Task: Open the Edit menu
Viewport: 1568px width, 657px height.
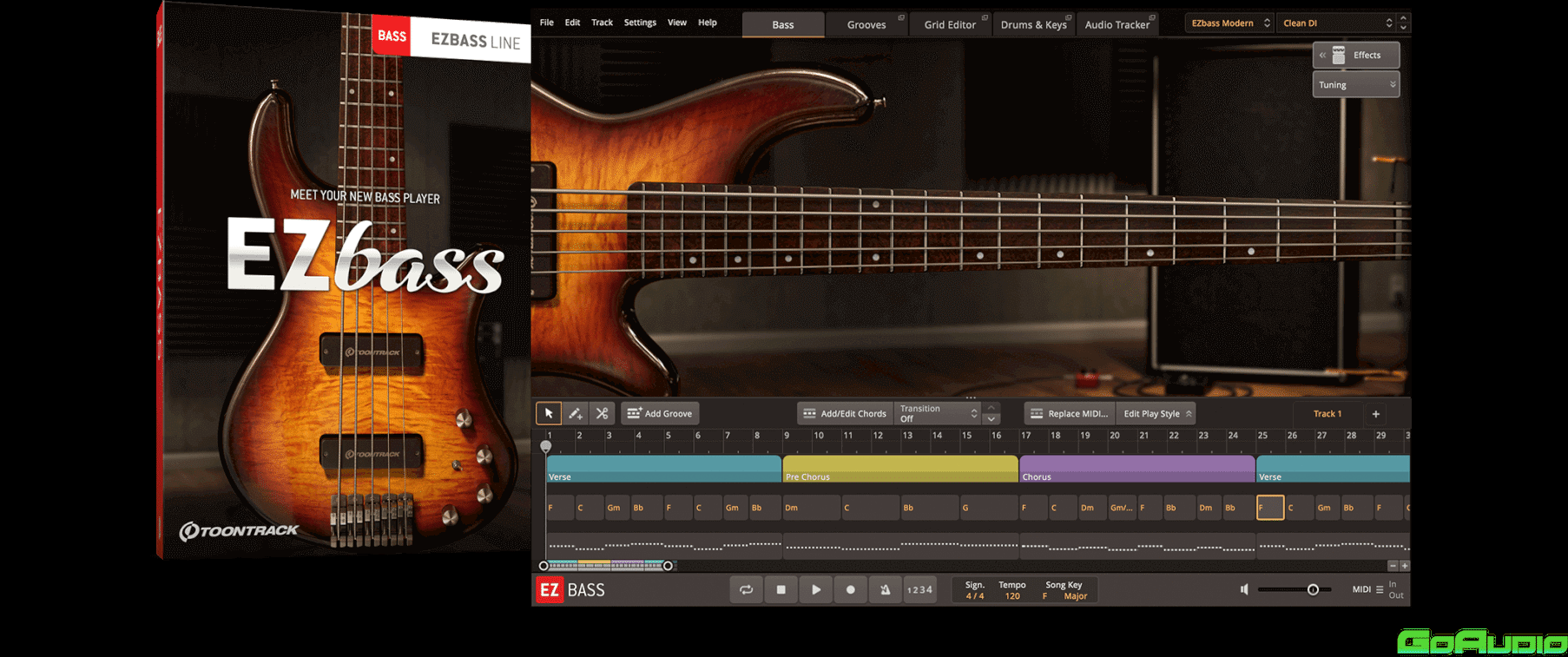Action: coord(572,23)
